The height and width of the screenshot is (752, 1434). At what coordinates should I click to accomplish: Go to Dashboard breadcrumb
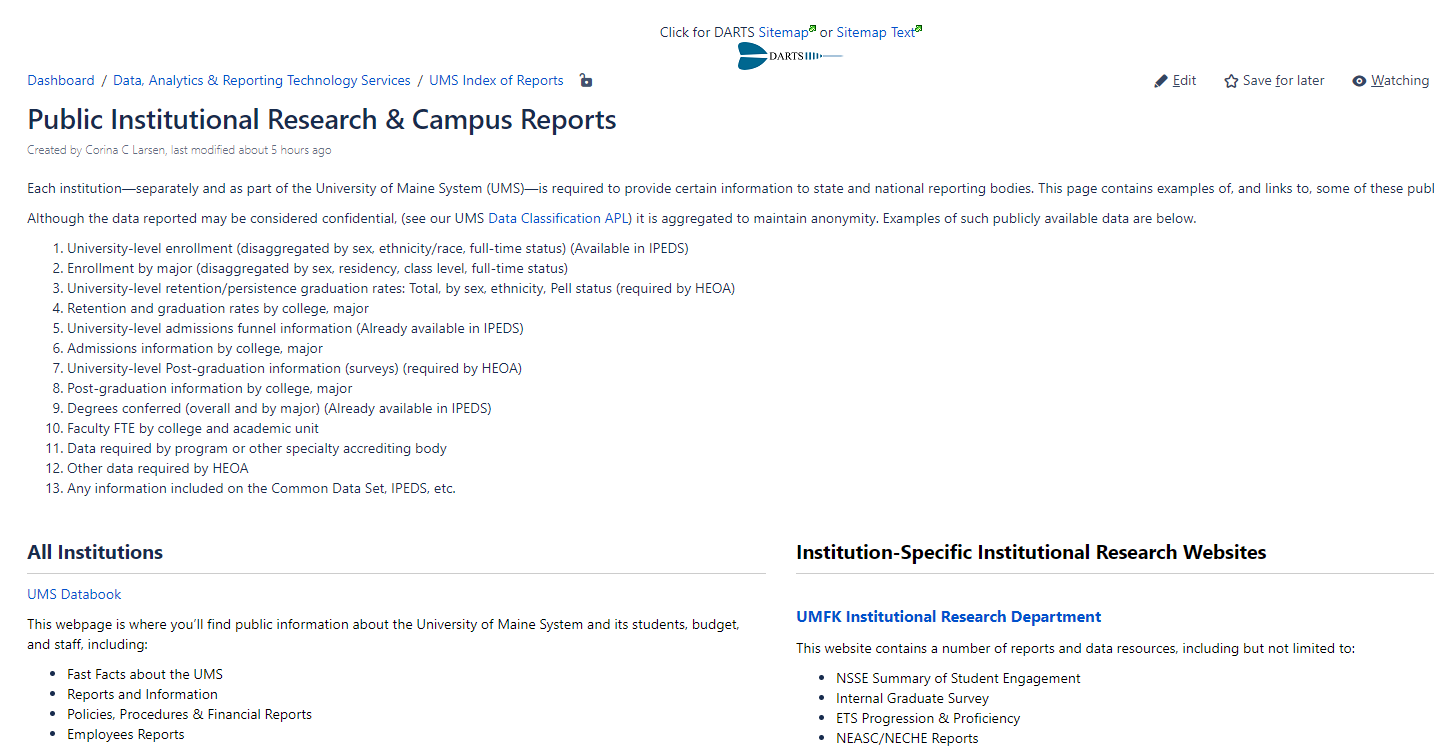(61, 81)
